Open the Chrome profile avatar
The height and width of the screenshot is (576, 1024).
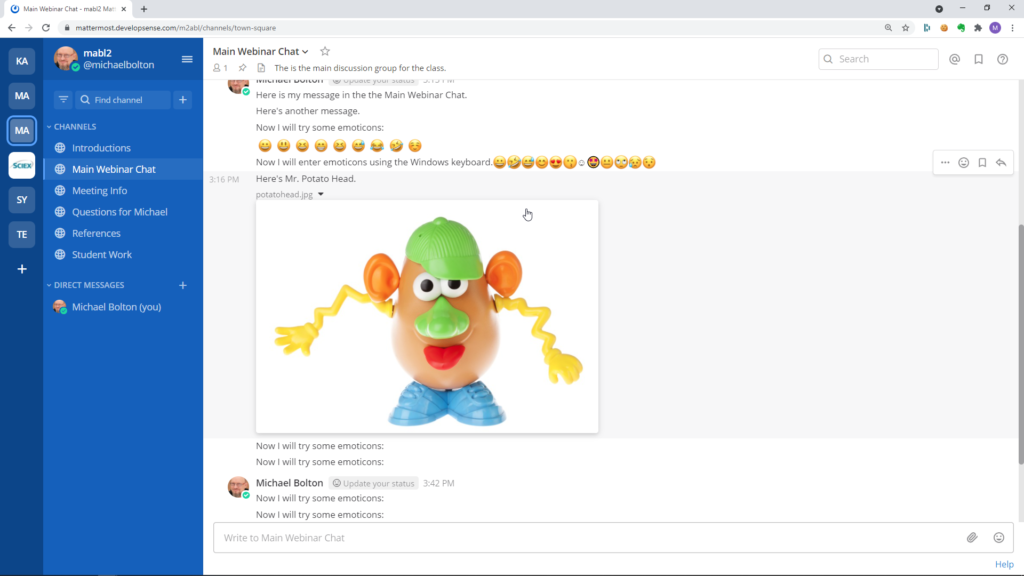[995, 28]
